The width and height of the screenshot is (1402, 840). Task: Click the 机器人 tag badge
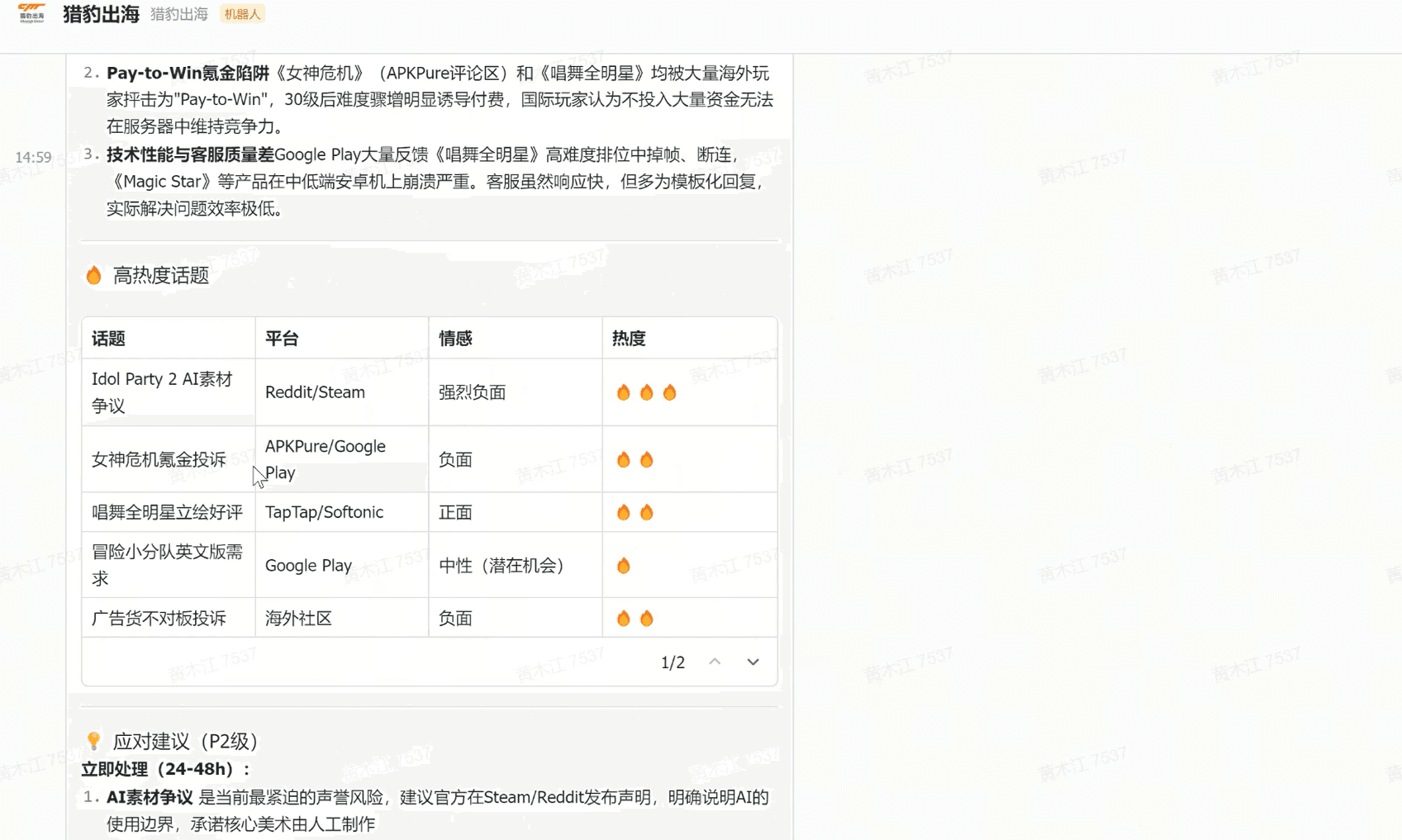pyautogui.click(x=242, y=14)
